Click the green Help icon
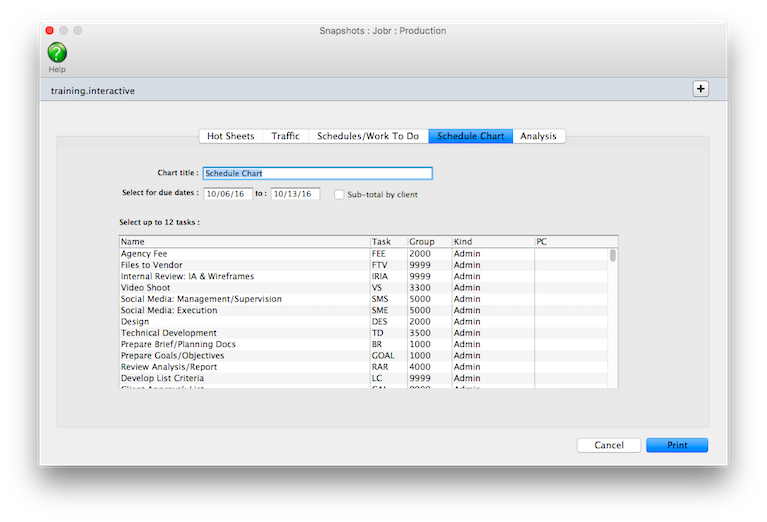The height and width of the screenshot is (522, 767). [x=57, y=52]
